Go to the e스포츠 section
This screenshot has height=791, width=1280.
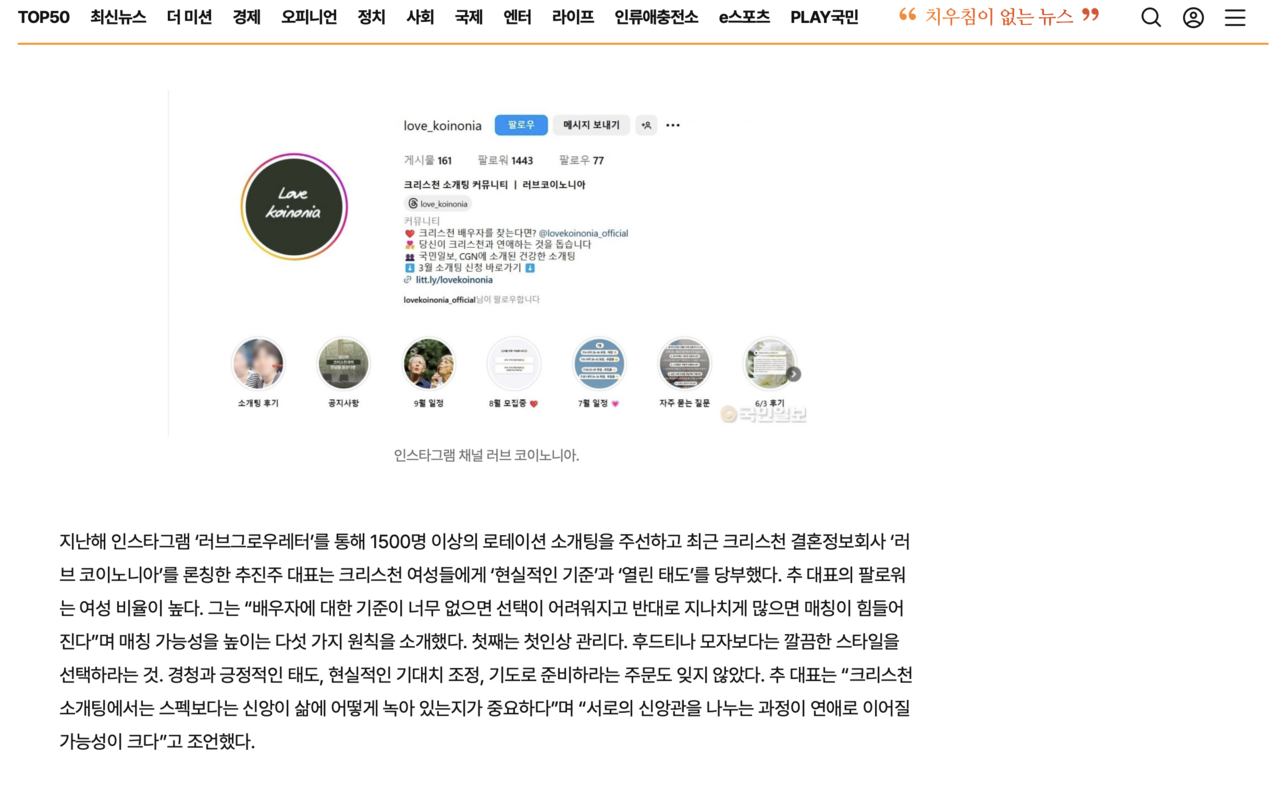[744, 17]
